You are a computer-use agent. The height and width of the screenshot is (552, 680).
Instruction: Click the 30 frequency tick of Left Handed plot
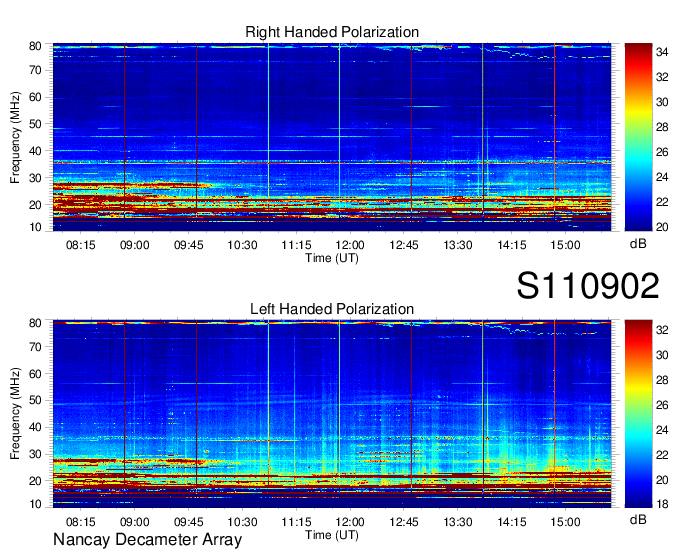pos(35,454)
